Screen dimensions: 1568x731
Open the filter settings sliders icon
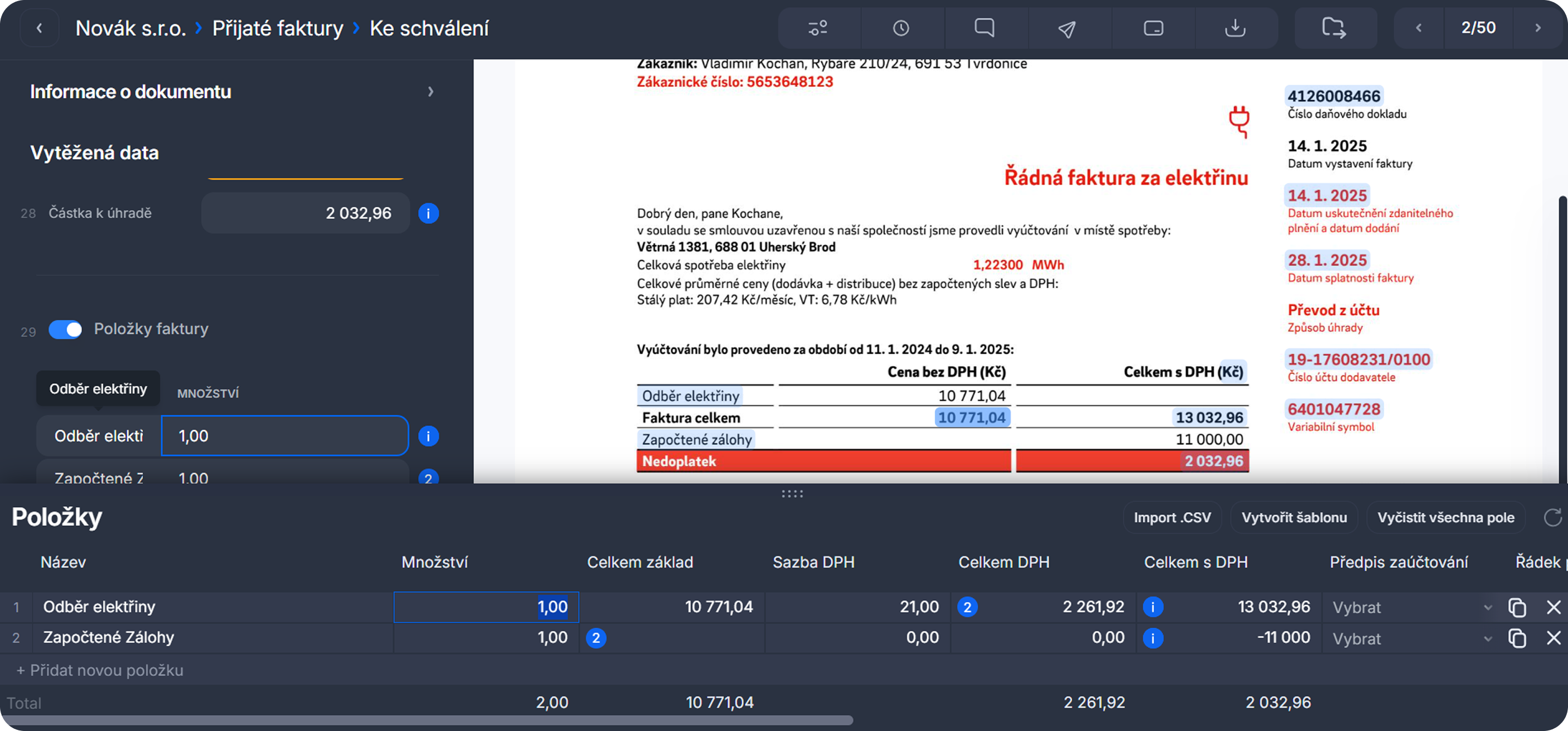818,28
